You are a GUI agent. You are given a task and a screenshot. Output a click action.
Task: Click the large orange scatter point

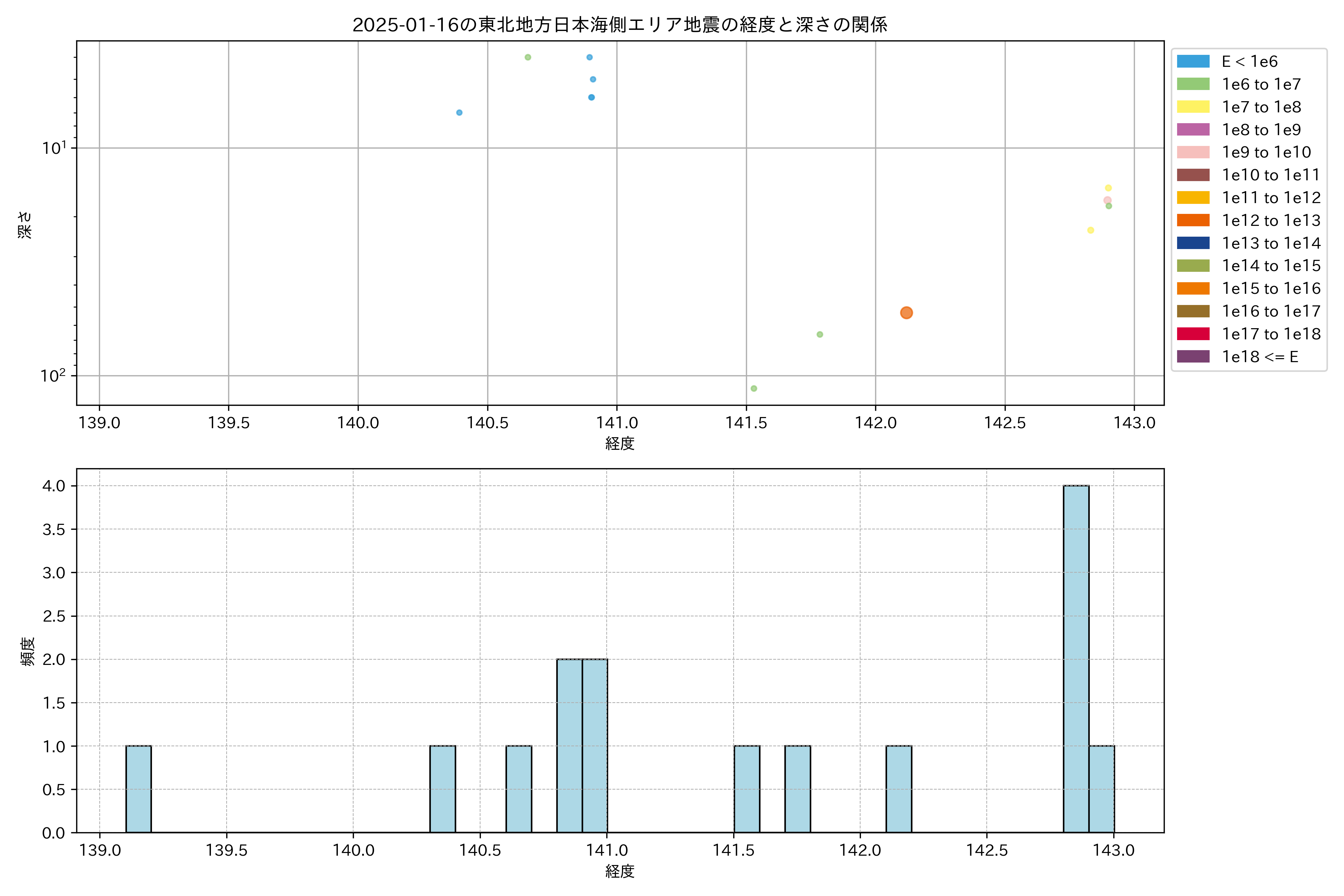click(906, 312)
